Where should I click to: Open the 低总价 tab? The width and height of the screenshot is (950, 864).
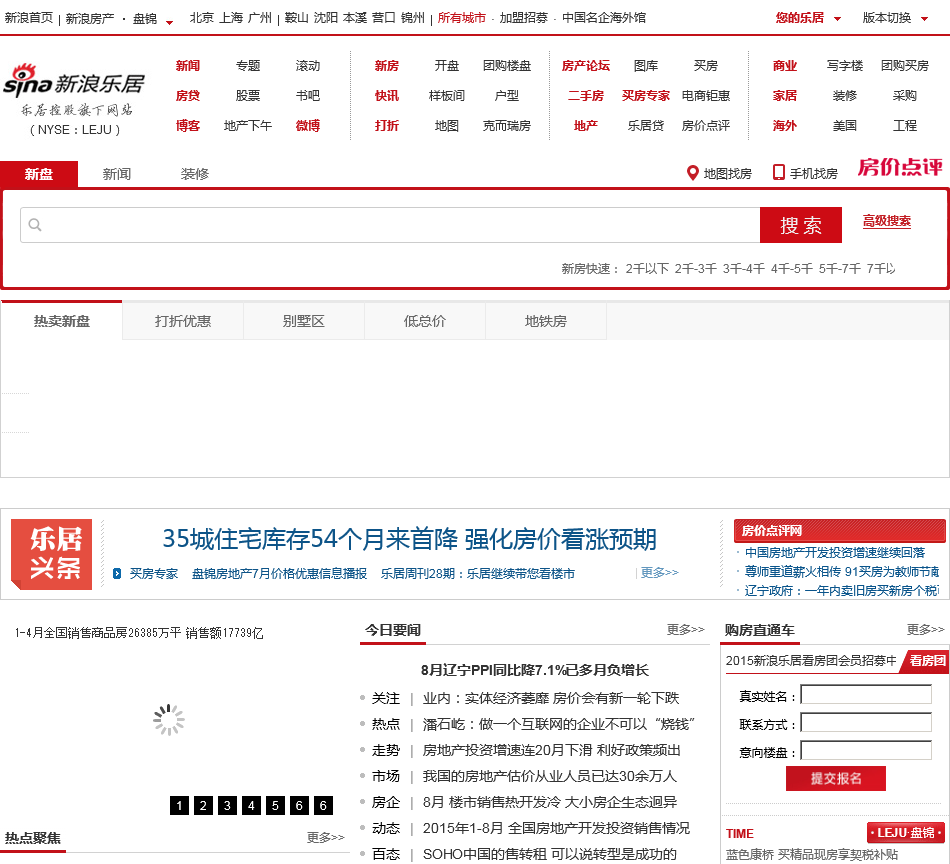pos(425,321)
